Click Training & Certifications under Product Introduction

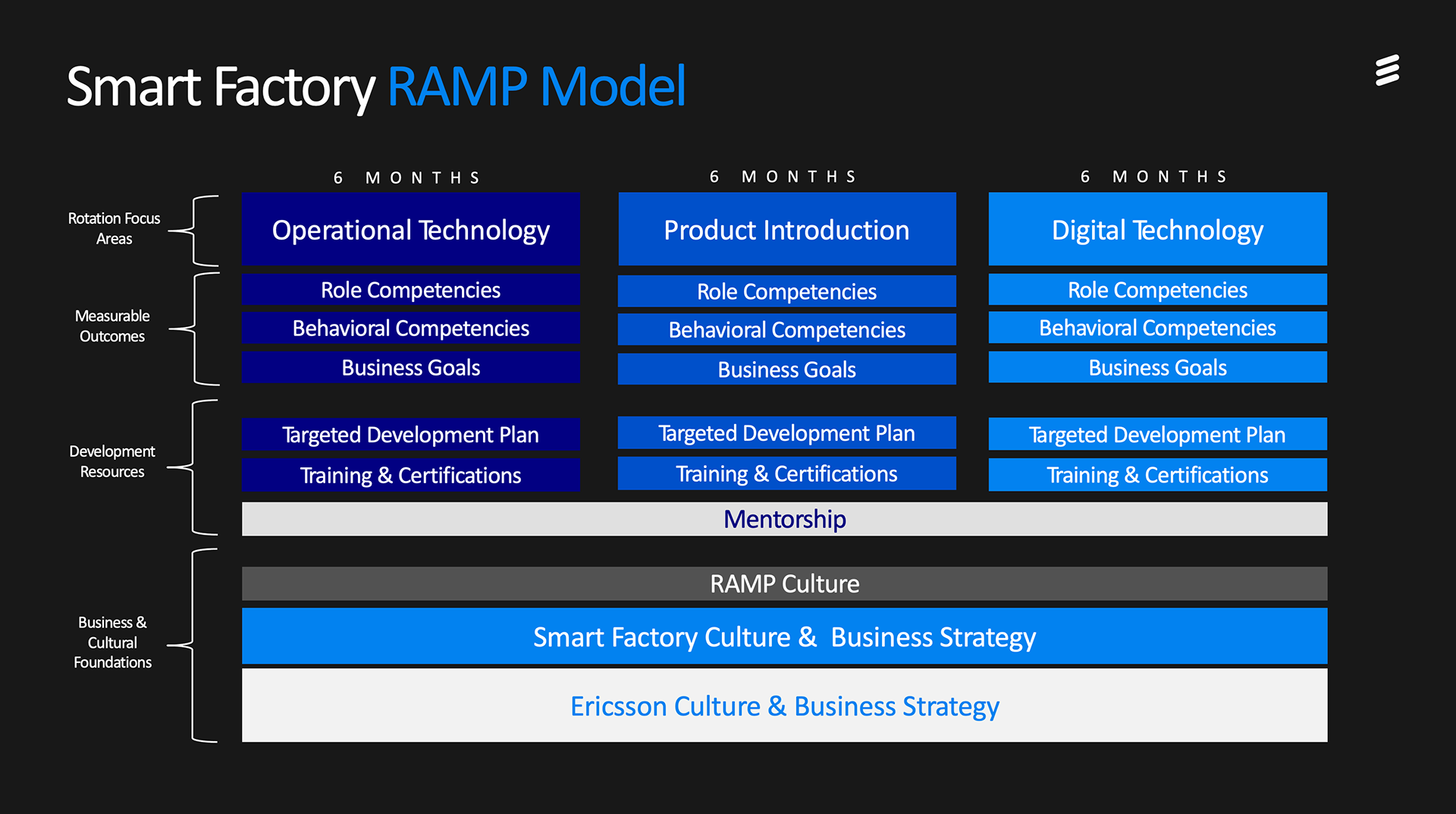(787, 473)
